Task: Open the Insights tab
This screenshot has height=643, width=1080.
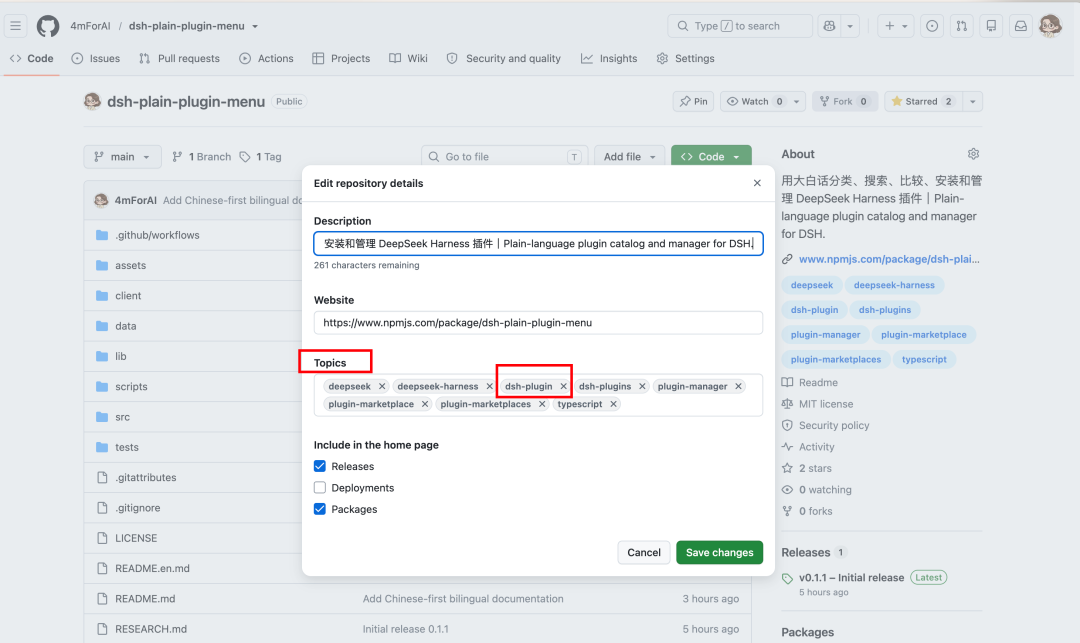Action: point(609,59)
